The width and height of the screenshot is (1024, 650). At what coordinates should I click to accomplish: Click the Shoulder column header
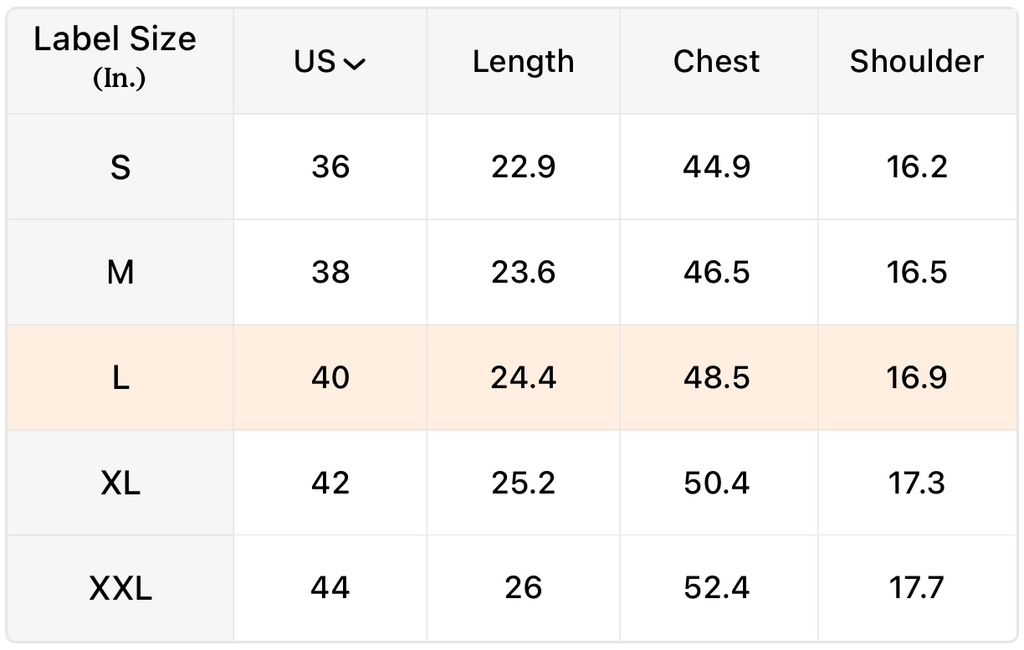tap(916, 61)
